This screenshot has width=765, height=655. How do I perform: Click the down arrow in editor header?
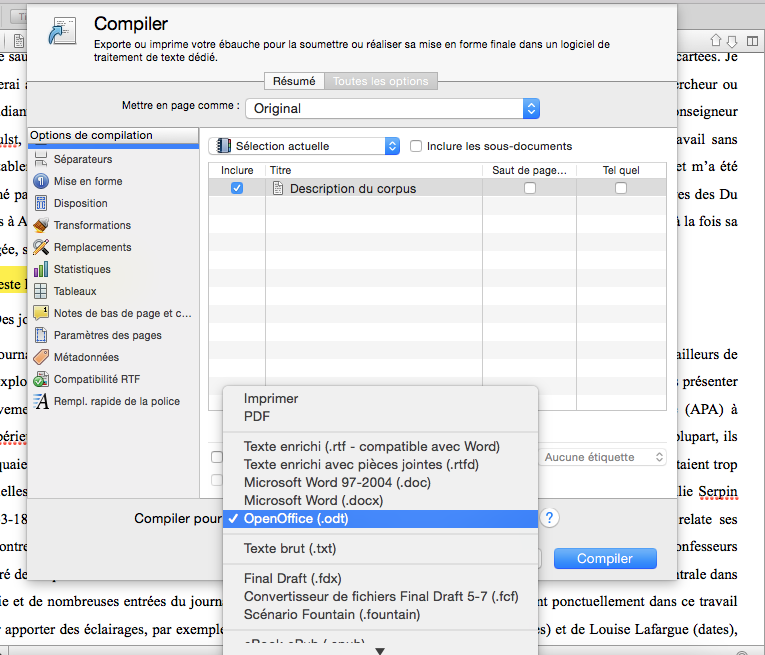pos(732,40)
